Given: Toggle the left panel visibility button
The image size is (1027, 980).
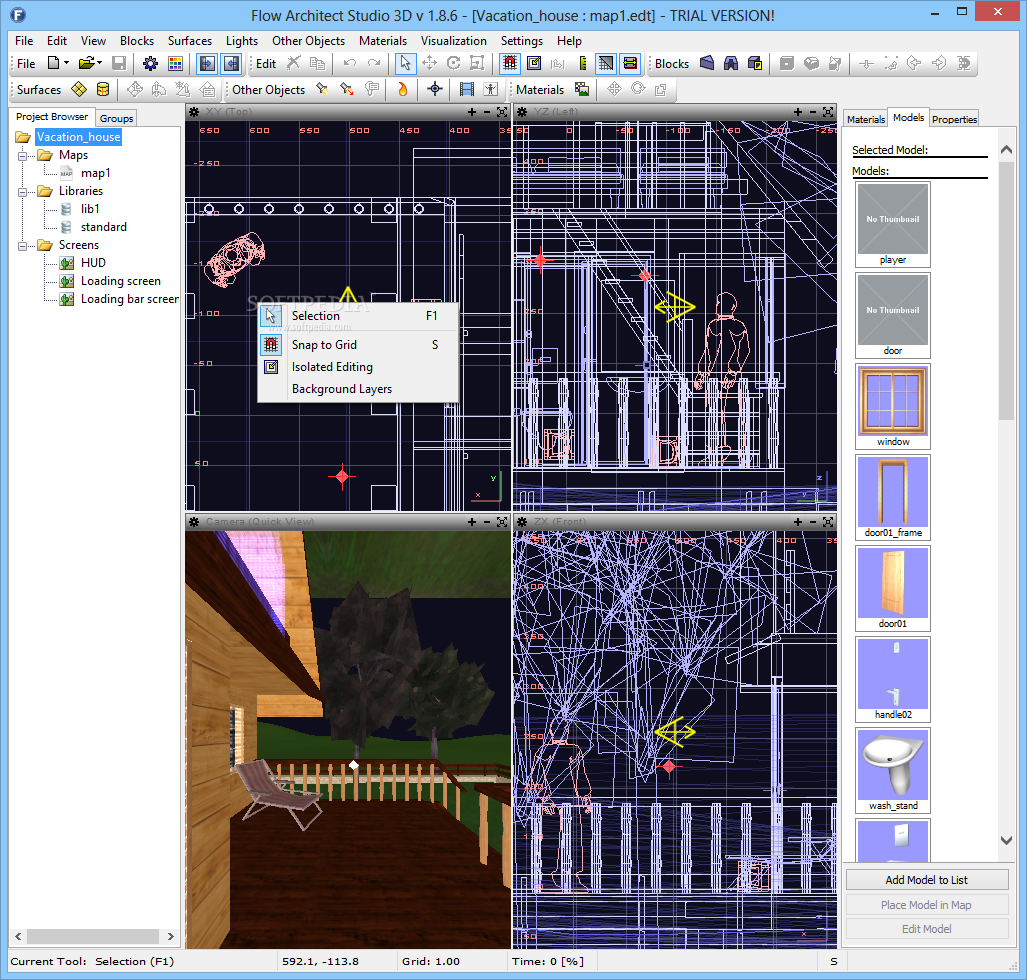Looking at the screenshot, I should (208, 64).
